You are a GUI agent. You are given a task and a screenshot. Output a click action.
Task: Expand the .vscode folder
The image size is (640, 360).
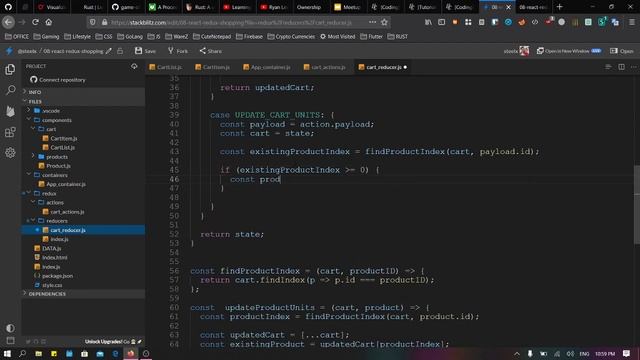pos(51,111)
